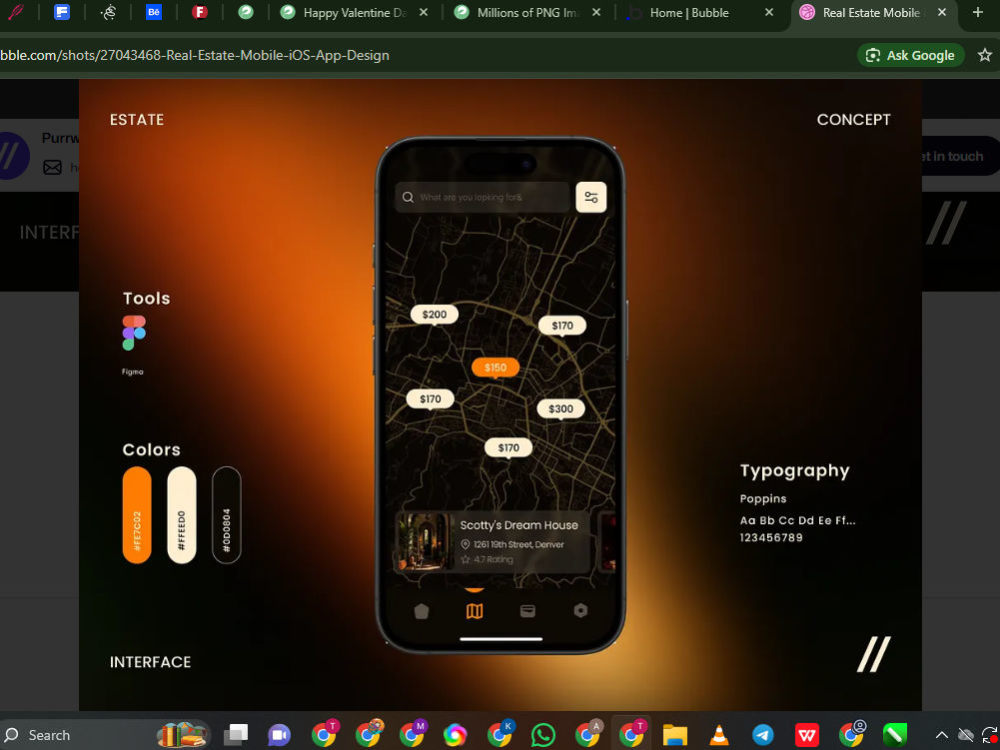Open a new browser tab
The image size is (1000, 750).
coord(978,13)
